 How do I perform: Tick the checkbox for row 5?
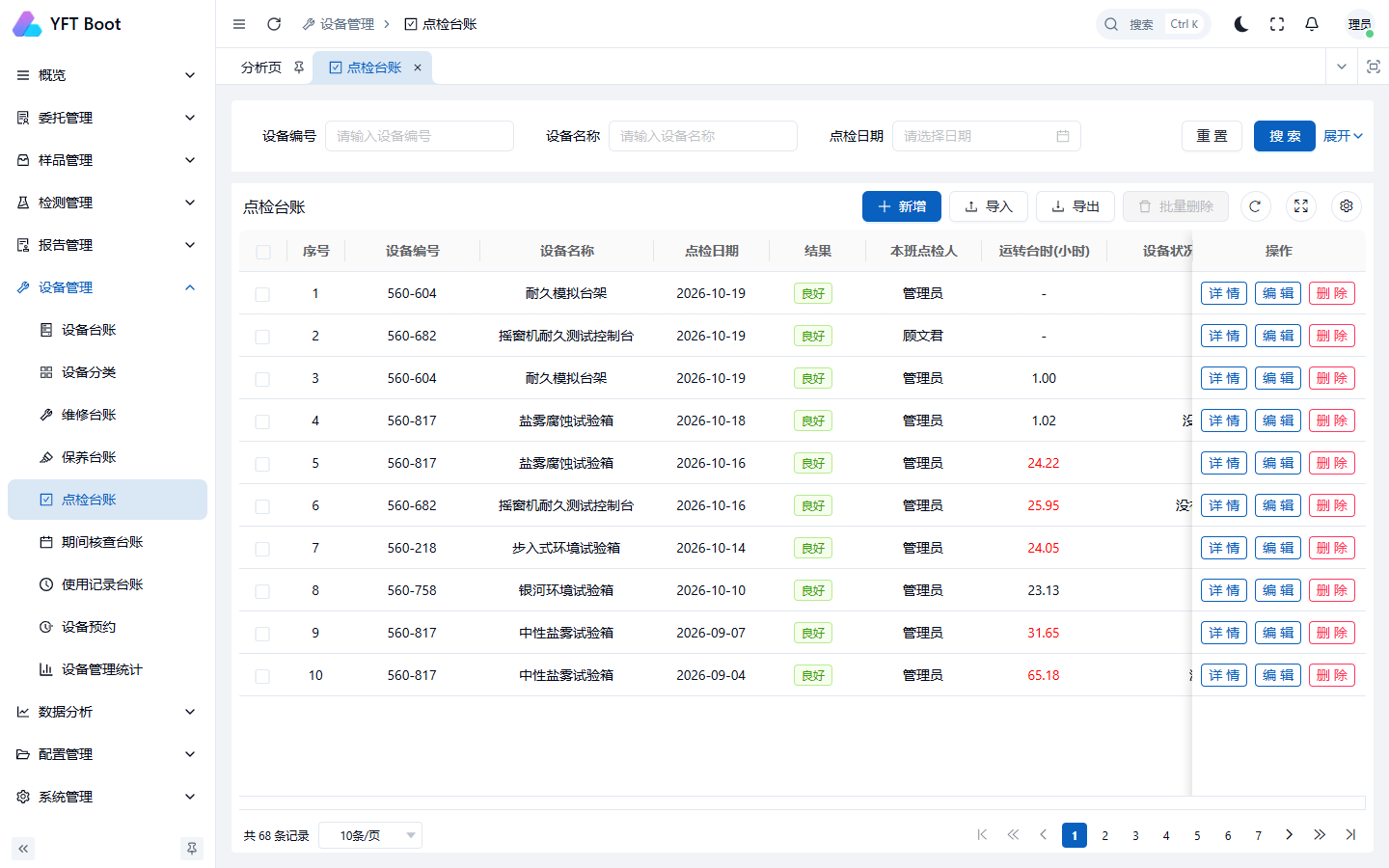(x=262, y=464)
